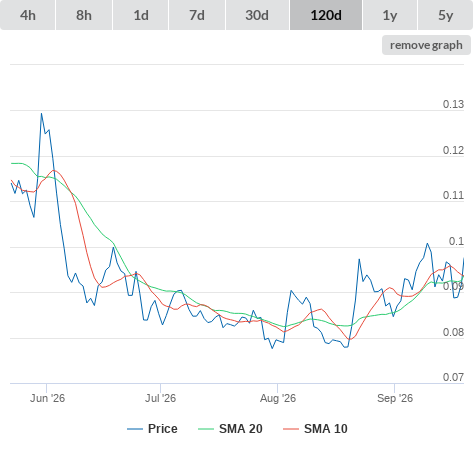Image resolution: width=474 pixels, height=455 pixels.
Task: Open the 1y time range
Action: coord(390,15)
